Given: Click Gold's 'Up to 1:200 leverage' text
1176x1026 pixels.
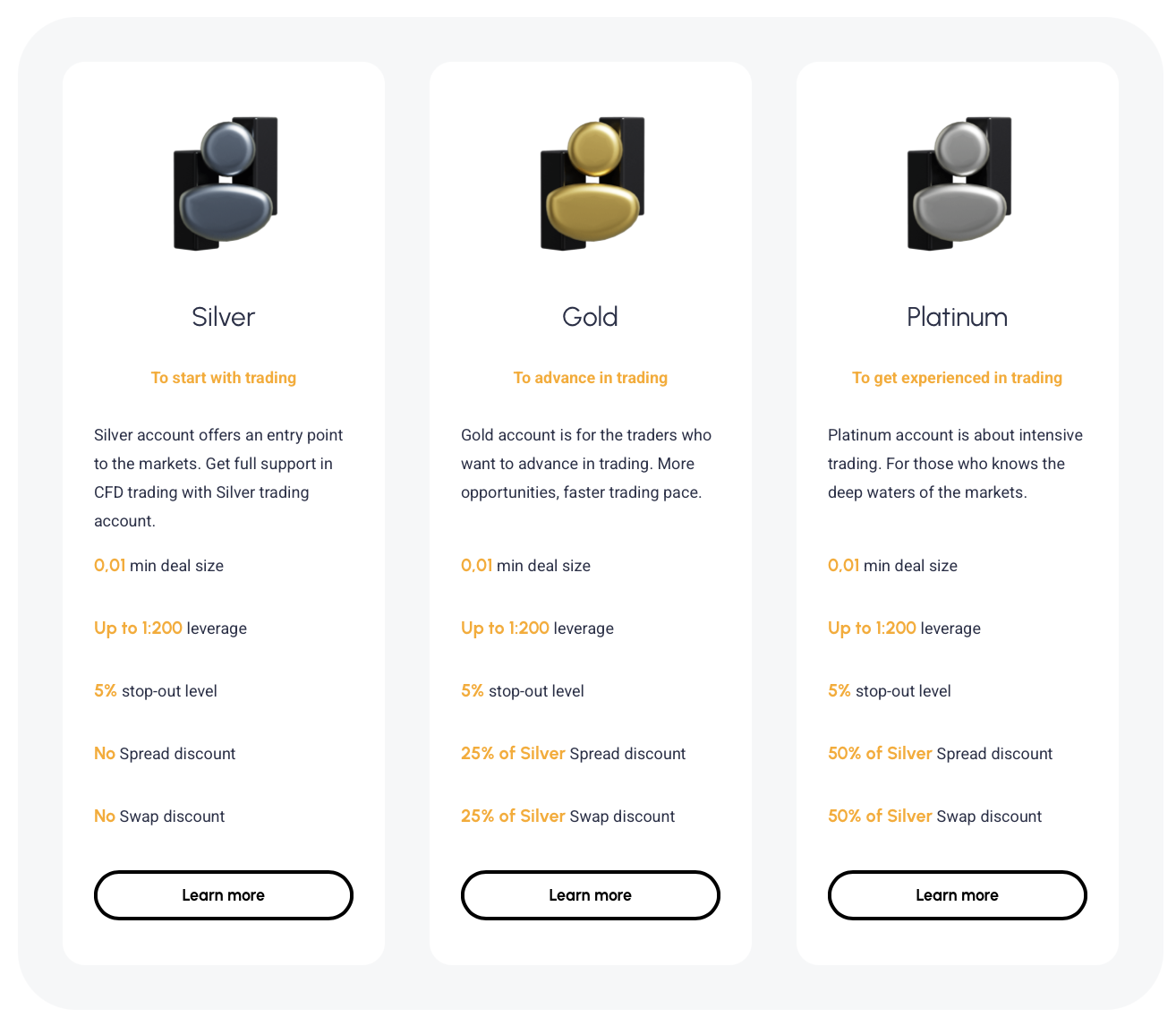Looking at the screenshot, I should click(x=538, y=628).
